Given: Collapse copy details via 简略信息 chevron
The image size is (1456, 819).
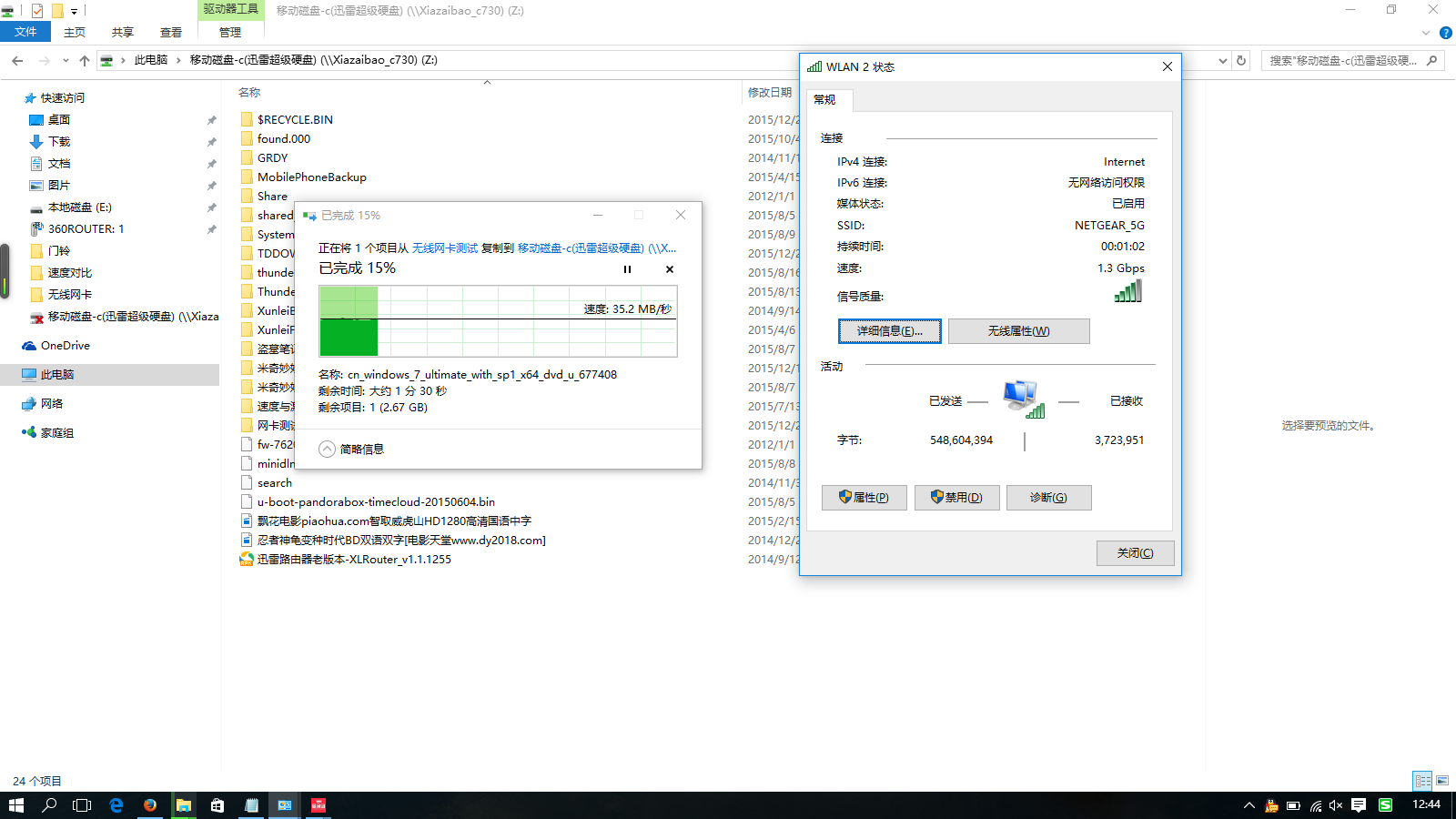Looking at the screenshot, I should (x=328, y=449).
